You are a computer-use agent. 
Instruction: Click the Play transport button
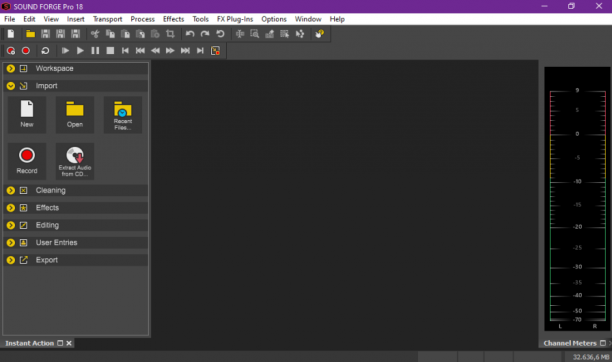pos(80,51)
